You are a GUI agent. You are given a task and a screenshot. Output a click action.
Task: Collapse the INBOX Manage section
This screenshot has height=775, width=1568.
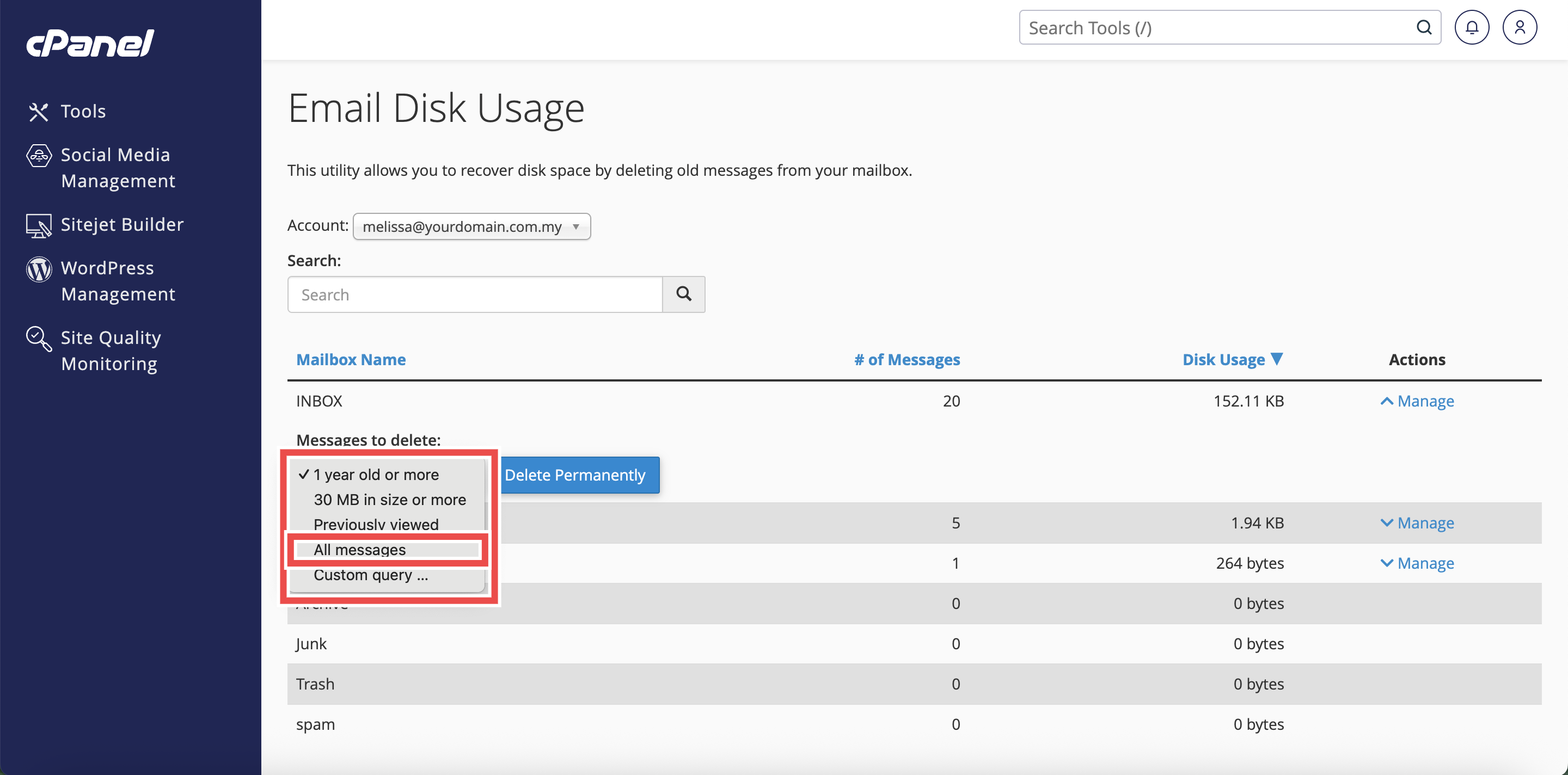pos(1417,401)
